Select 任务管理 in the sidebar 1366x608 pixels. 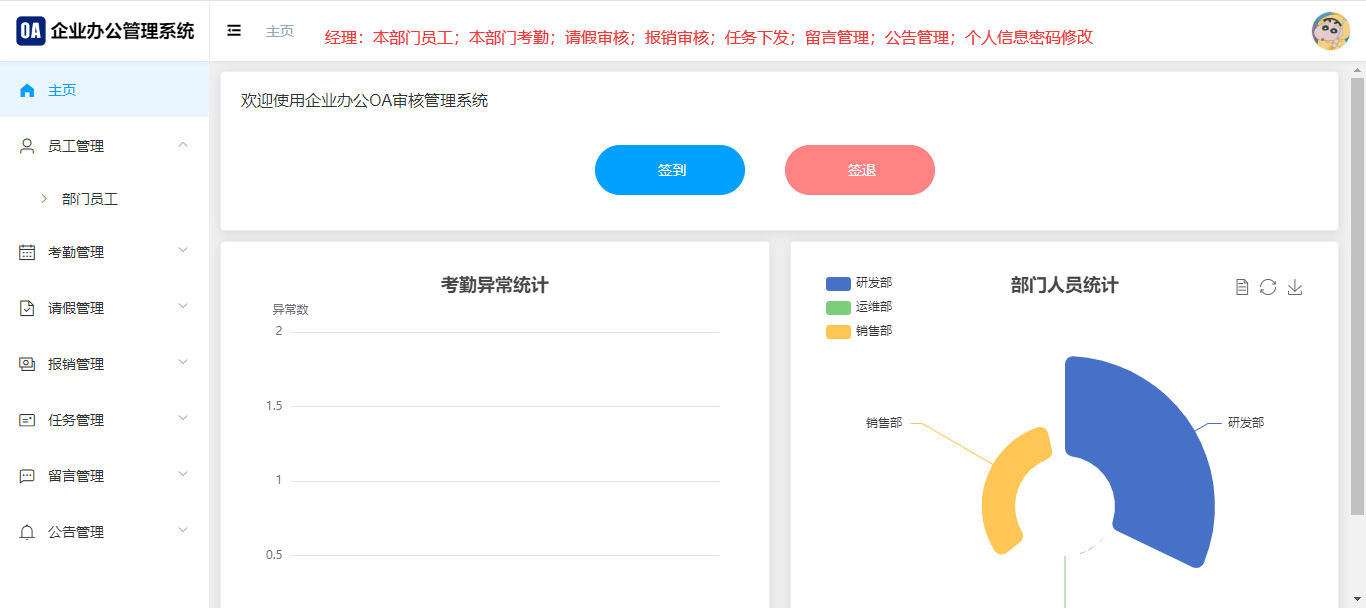[76, 420]
